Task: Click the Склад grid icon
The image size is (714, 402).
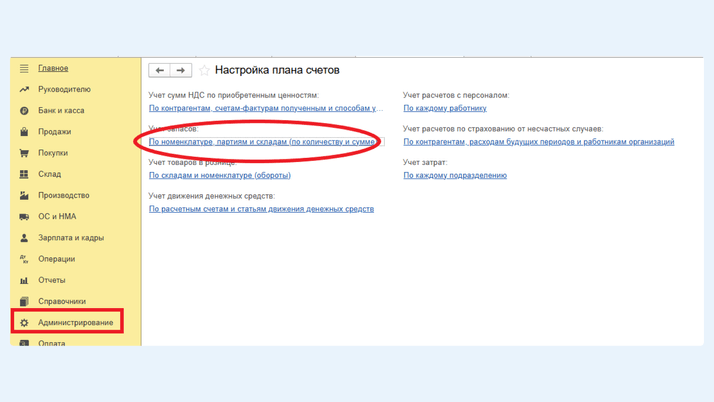Action: click(24, 174)
